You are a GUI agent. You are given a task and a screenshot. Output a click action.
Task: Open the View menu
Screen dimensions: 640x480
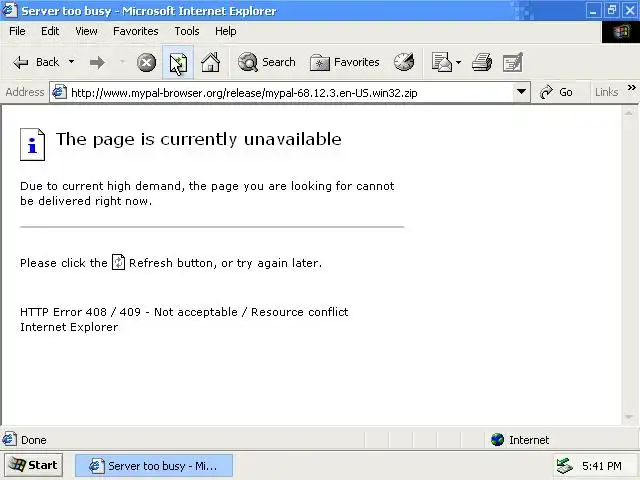(x=86, y=31)
